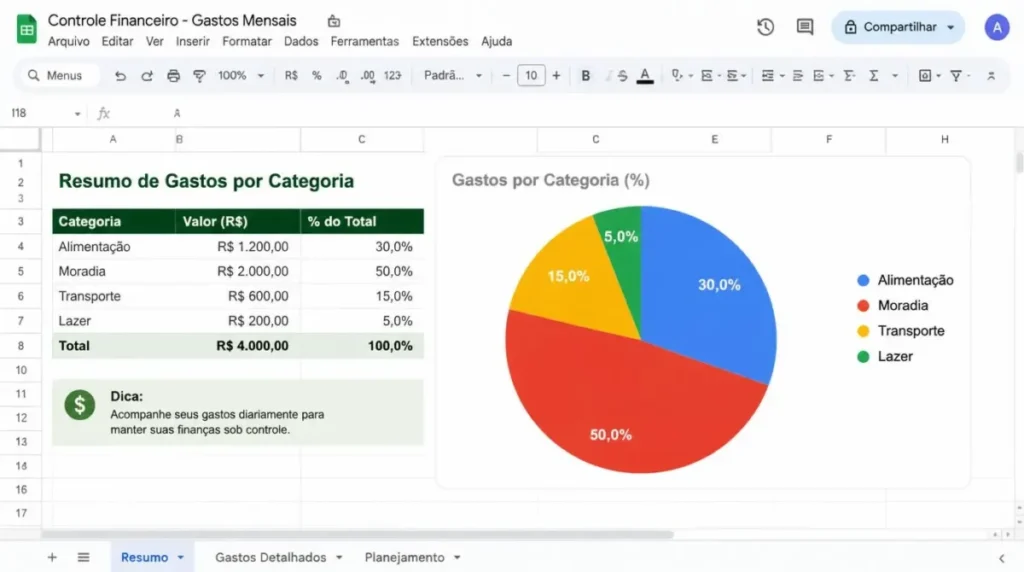1024x572 pixels.
Task: Open the comments panel icon
Action: coord(805,27)
